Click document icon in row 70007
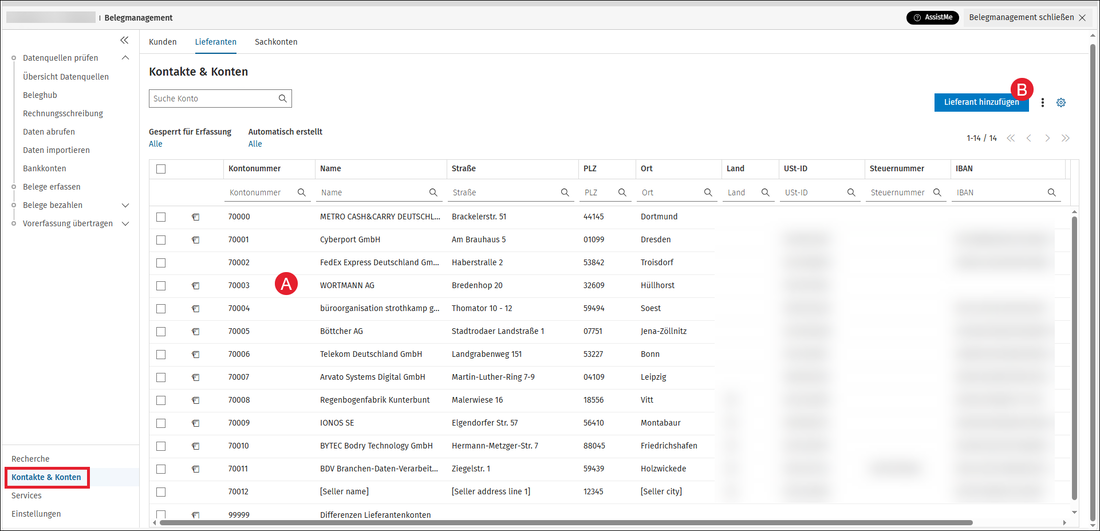Viewport: 1100px width, 531px height. 196,377
